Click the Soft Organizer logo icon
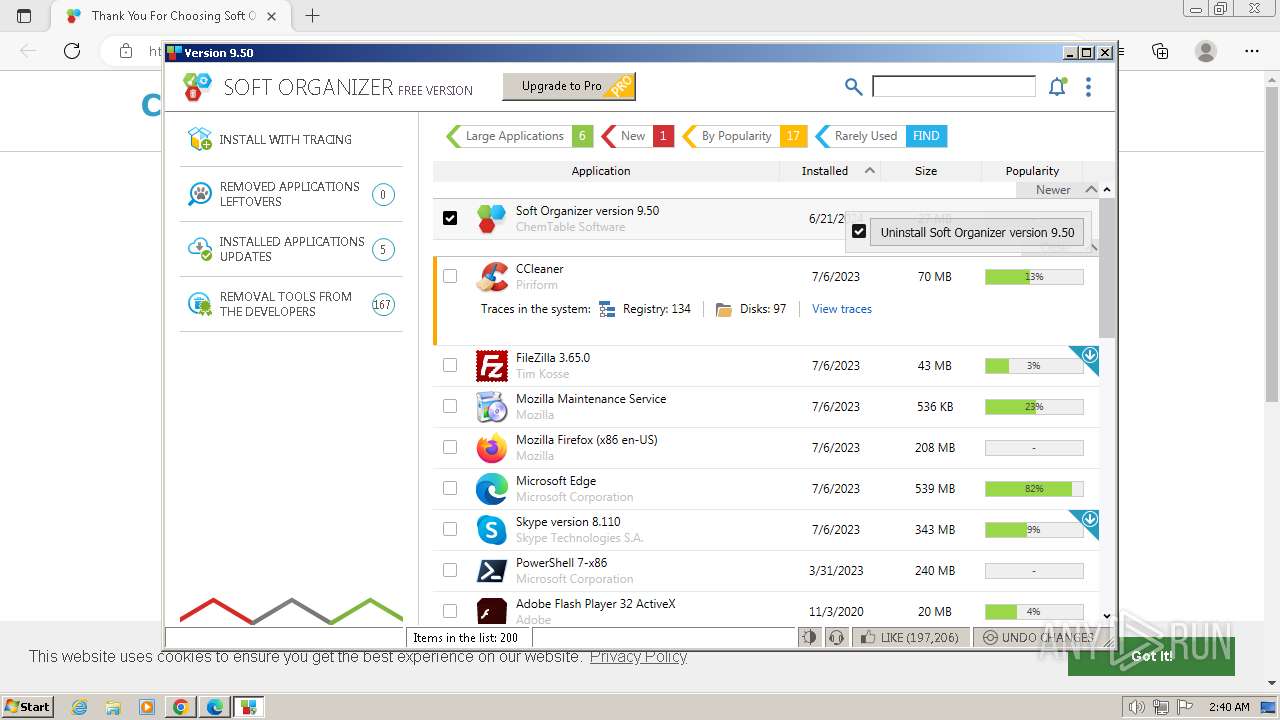1280x720 pixels. pos(197,88)
